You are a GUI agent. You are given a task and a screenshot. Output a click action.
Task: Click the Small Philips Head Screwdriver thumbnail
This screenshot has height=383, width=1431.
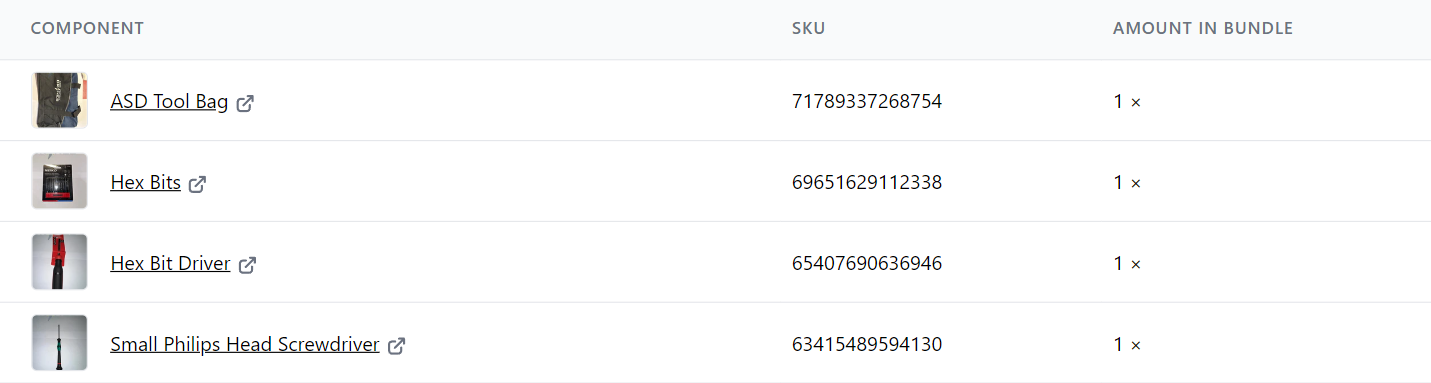tap(59, 343)
